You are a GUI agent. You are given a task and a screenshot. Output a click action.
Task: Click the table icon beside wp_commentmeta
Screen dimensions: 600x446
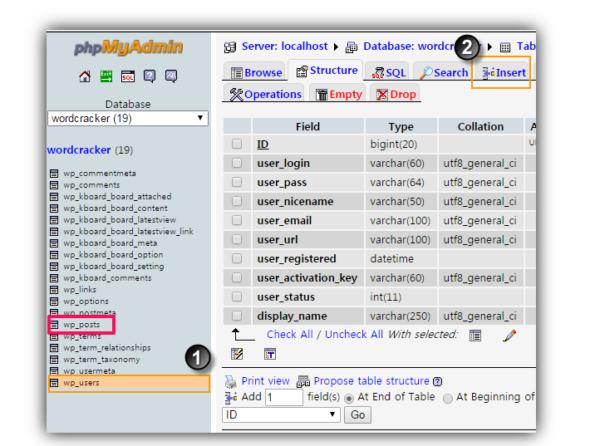pyautogui.click(x=54, y=174)
